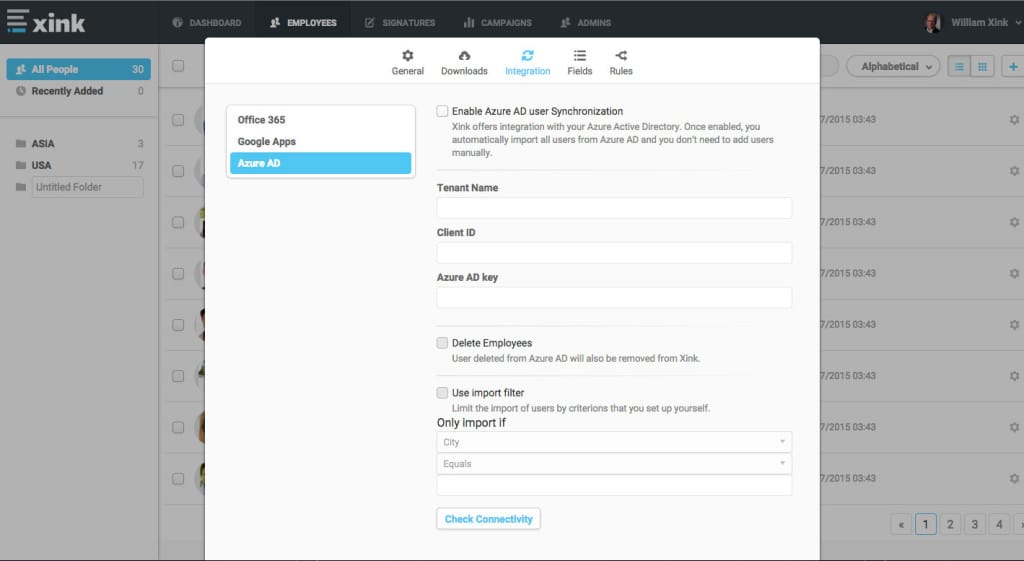This screenshot has width=1024, height=561.
Task: Tick the fourth employee row checkbox
Action: pos(178,274)
